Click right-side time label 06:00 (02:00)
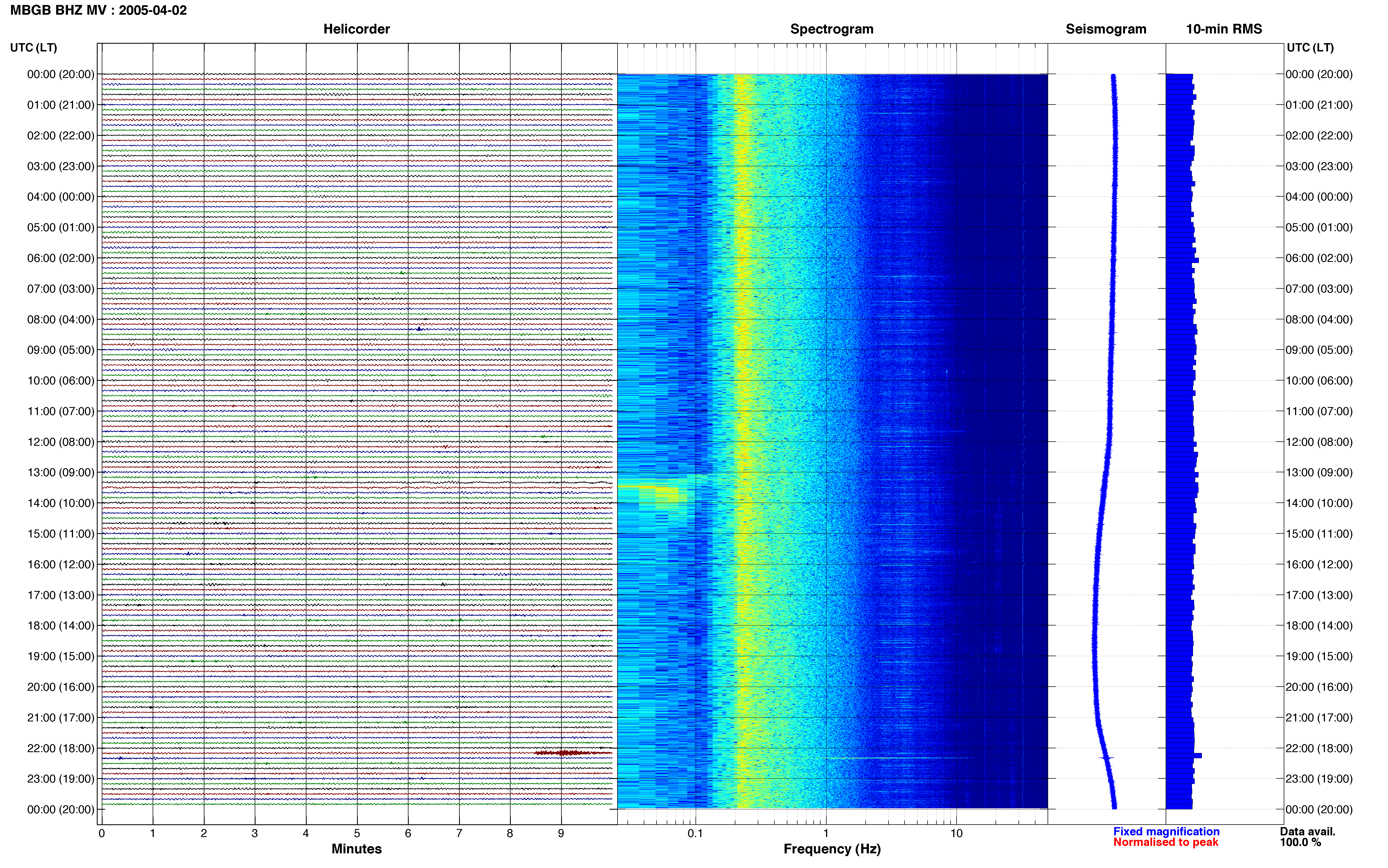This screenshot has height=868, width=1388. pos(1319,258)
